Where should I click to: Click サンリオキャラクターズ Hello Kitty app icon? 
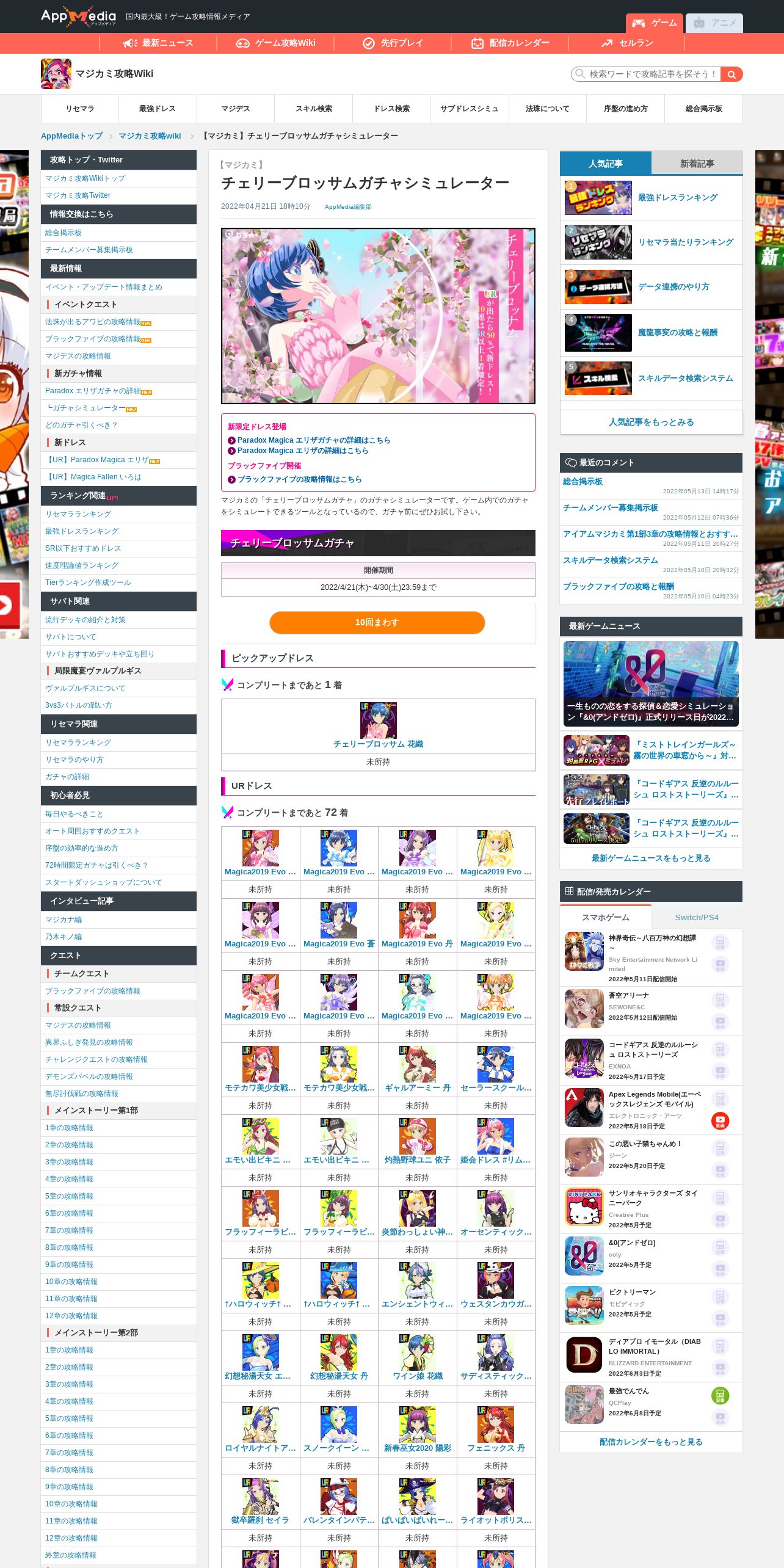(x=584, y=1207)
